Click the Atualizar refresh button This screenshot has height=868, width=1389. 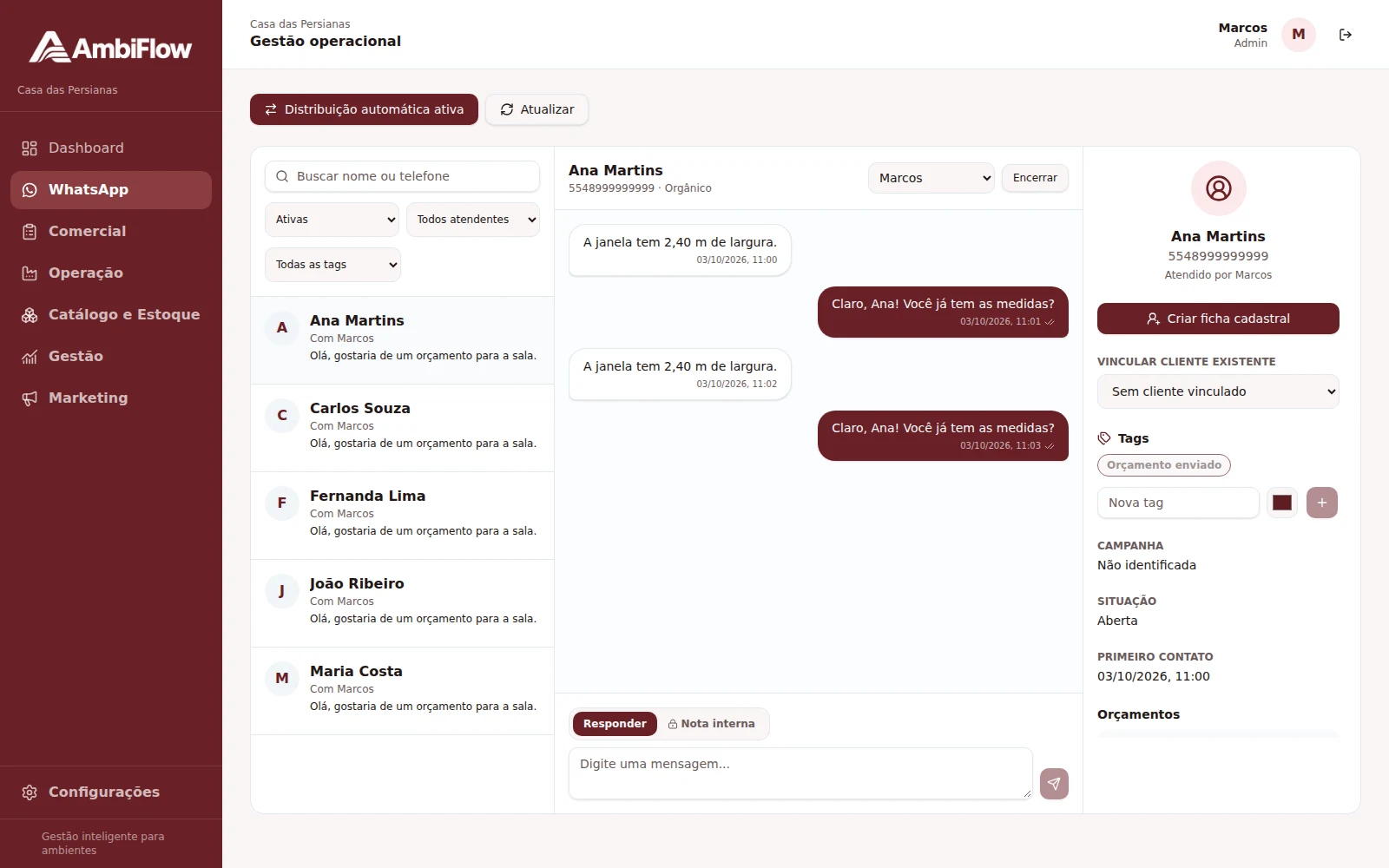click(x=537, y=109)
